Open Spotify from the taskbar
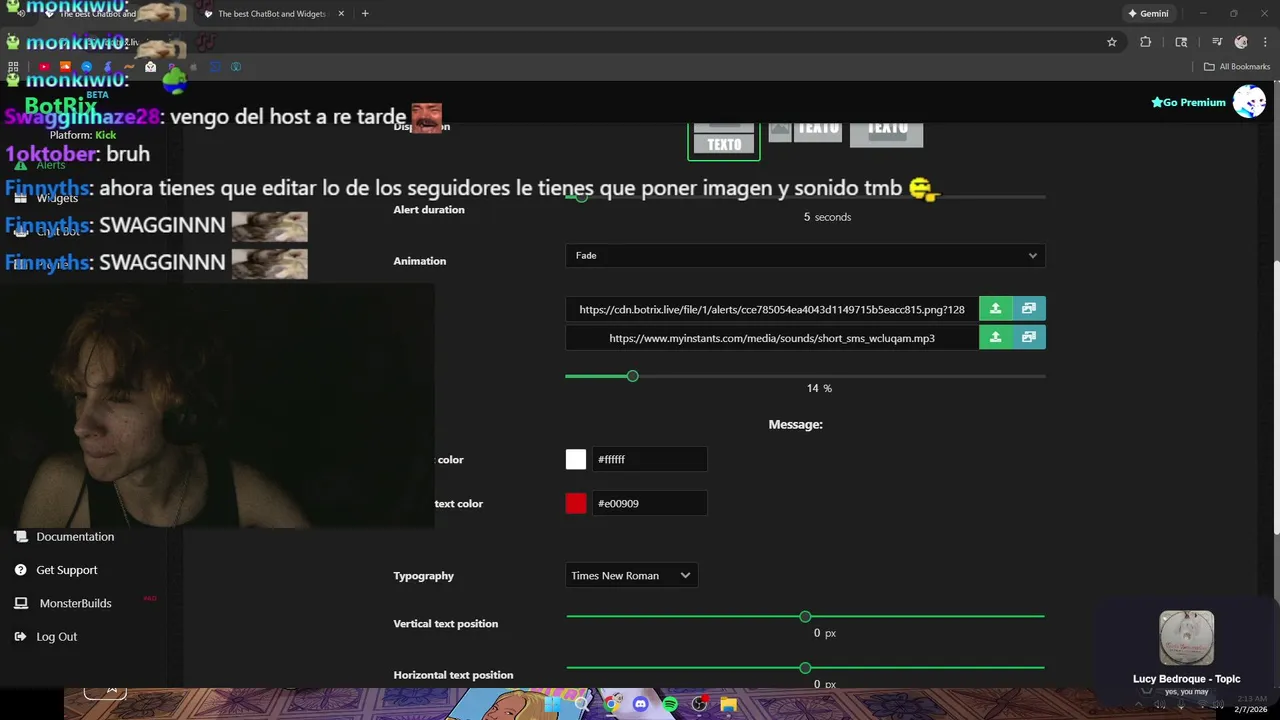This screenshot has width=1280, height=720. pyautogui.click(x=670, y=704)
